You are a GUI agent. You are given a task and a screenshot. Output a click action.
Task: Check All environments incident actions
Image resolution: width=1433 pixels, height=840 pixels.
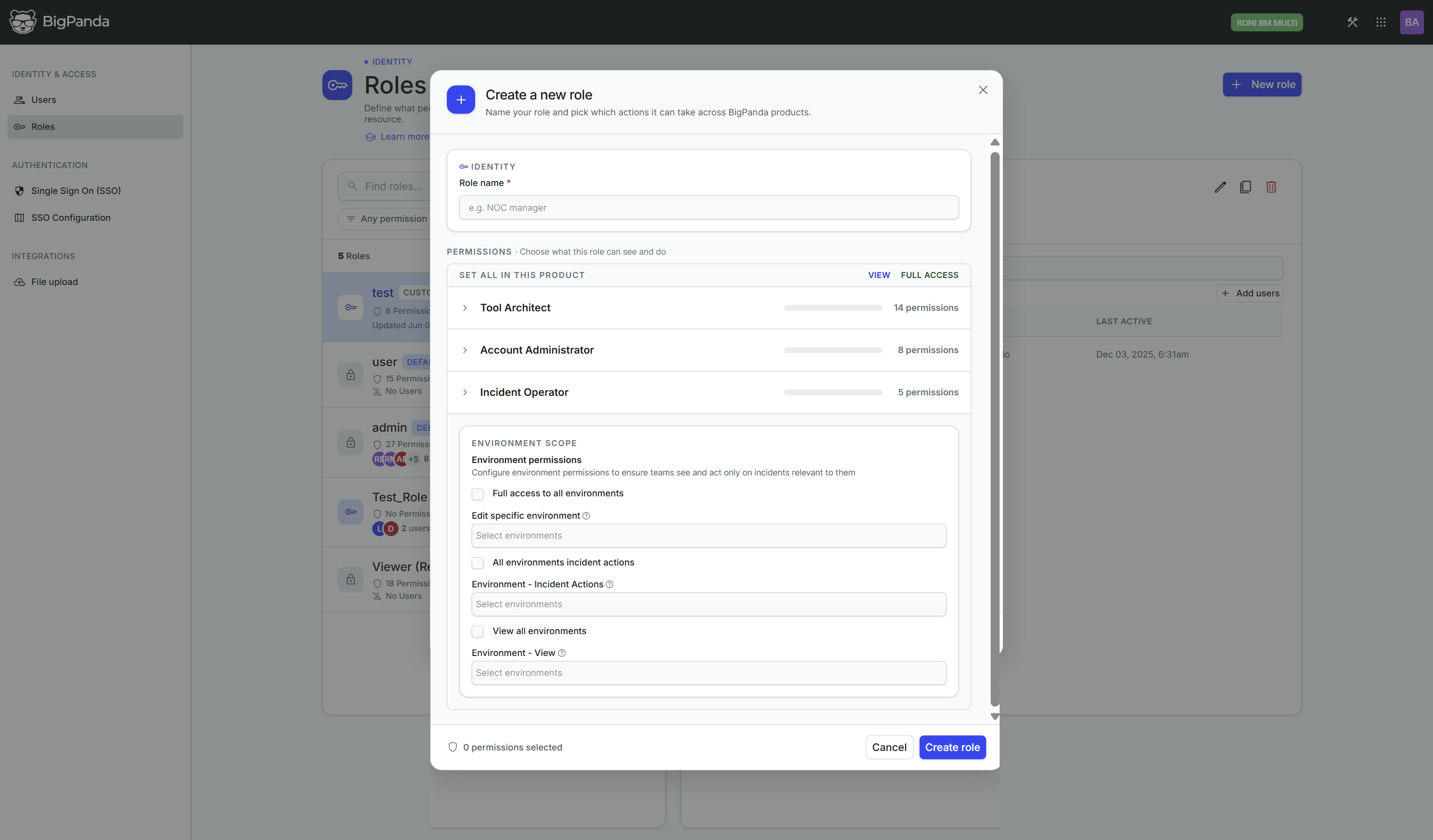[x=478, y=562]
